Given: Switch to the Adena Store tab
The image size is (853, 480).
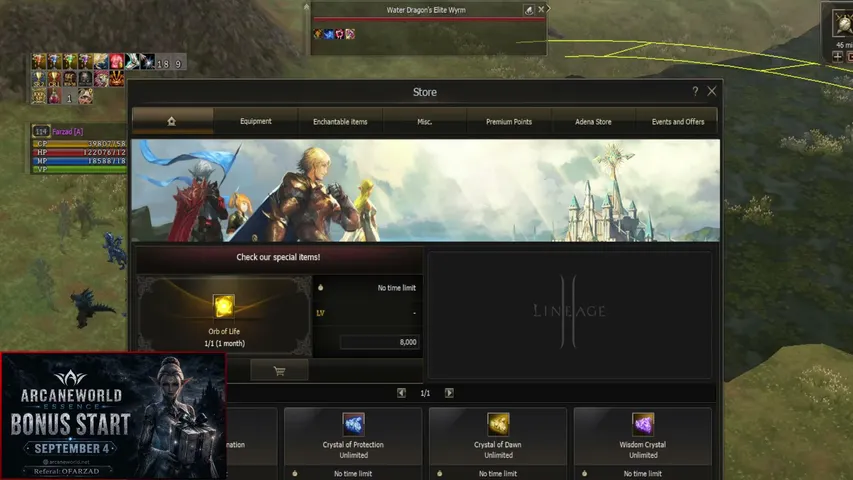Looking at the screenshot, I should 593,121.
